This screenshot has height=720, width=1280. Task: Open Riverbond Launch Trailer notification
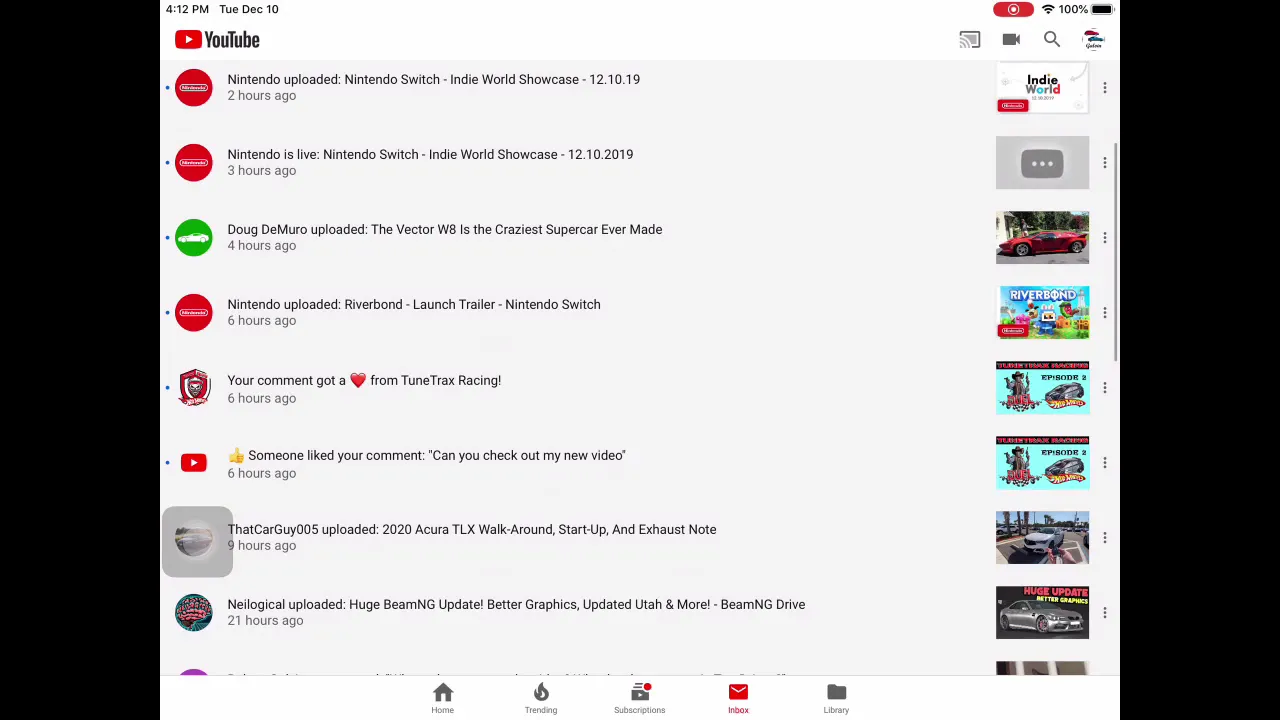414,305
